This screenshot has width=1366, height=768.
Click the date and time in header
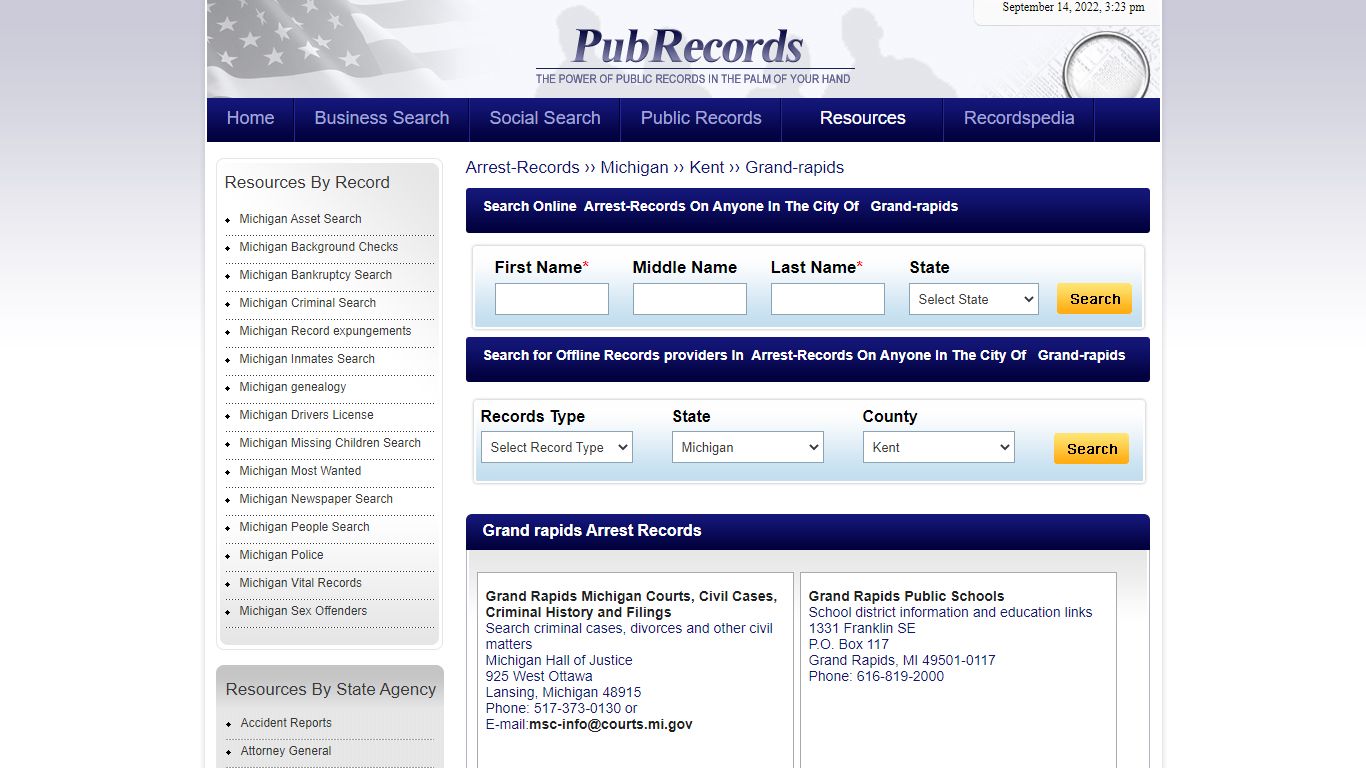[x=1073, y=7]
